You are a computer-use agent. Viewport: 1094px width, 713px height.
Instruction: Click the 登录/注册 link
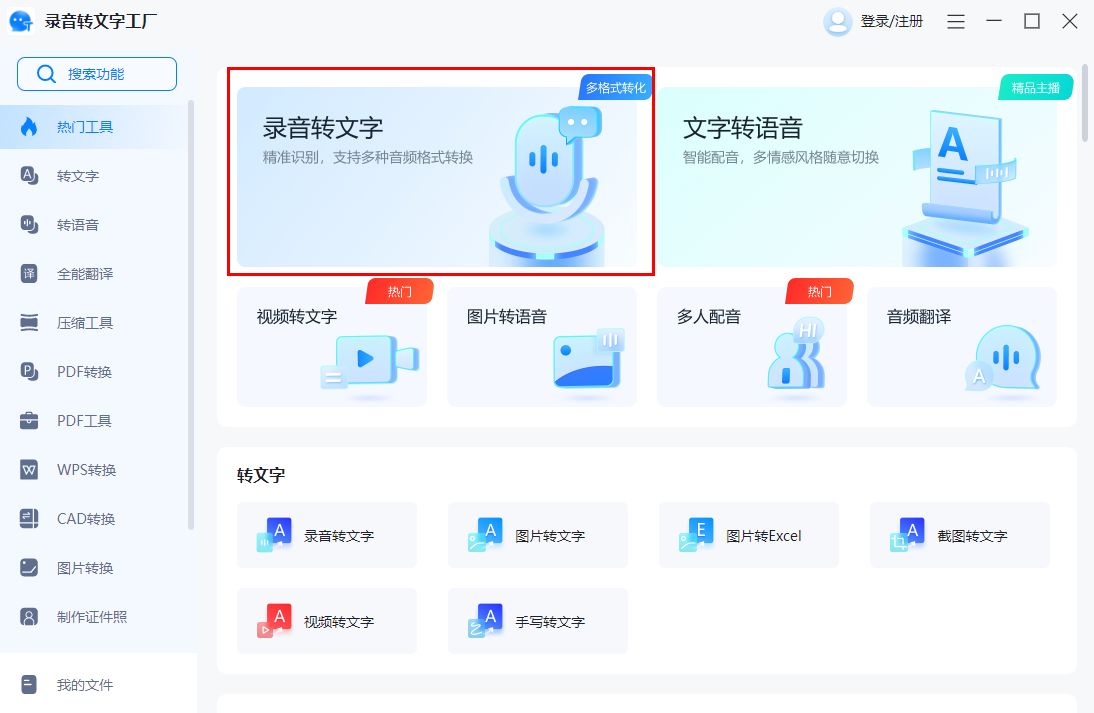coord(891,22)
